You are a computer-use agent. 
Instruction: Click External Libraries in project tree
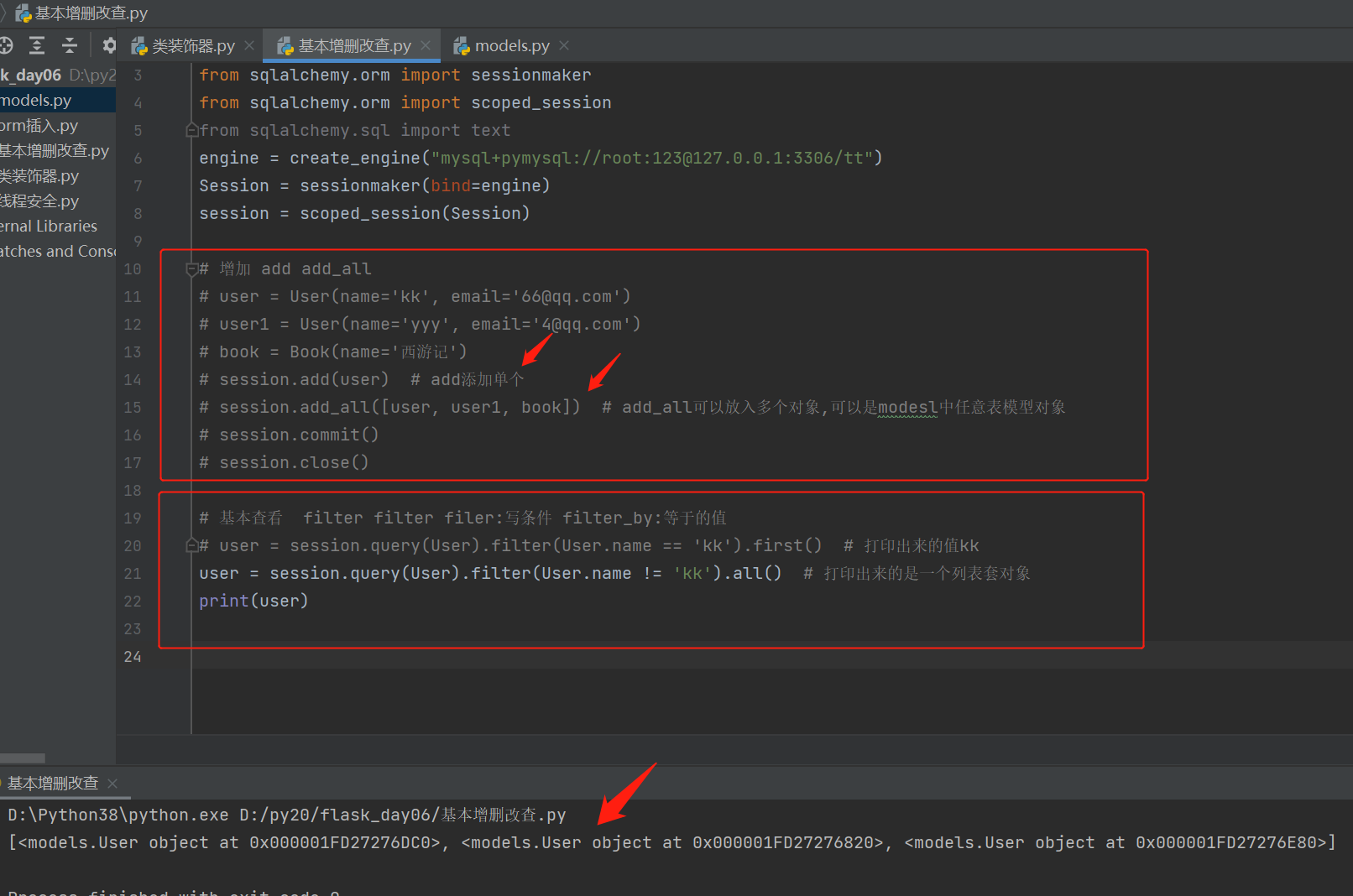(x=49, y=227)
